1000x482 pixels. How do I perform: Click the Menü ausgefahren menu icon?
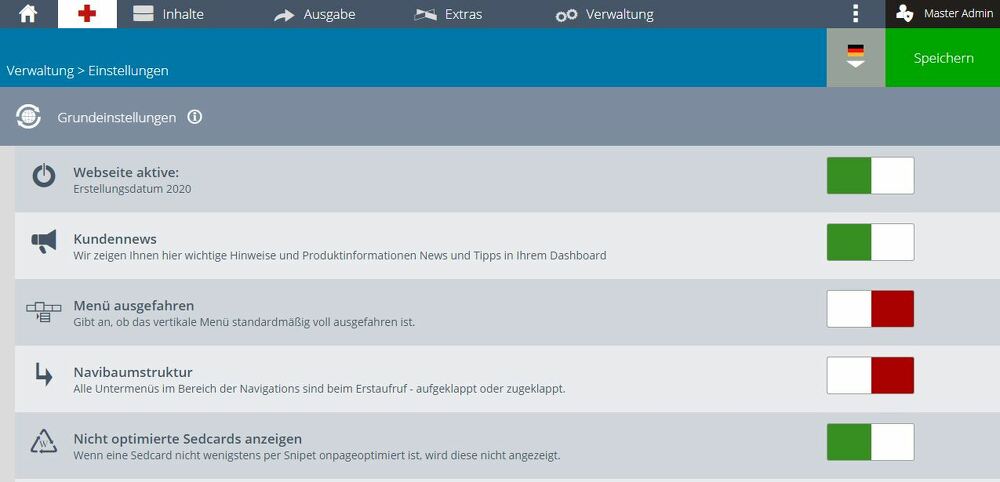(x=44, y=312)
